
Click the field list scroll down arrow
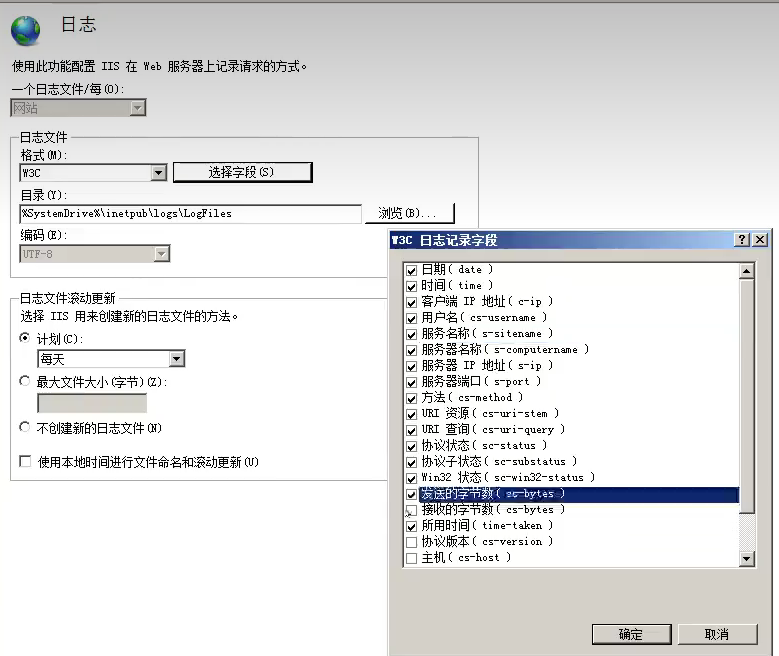click(x=746, y=559)
